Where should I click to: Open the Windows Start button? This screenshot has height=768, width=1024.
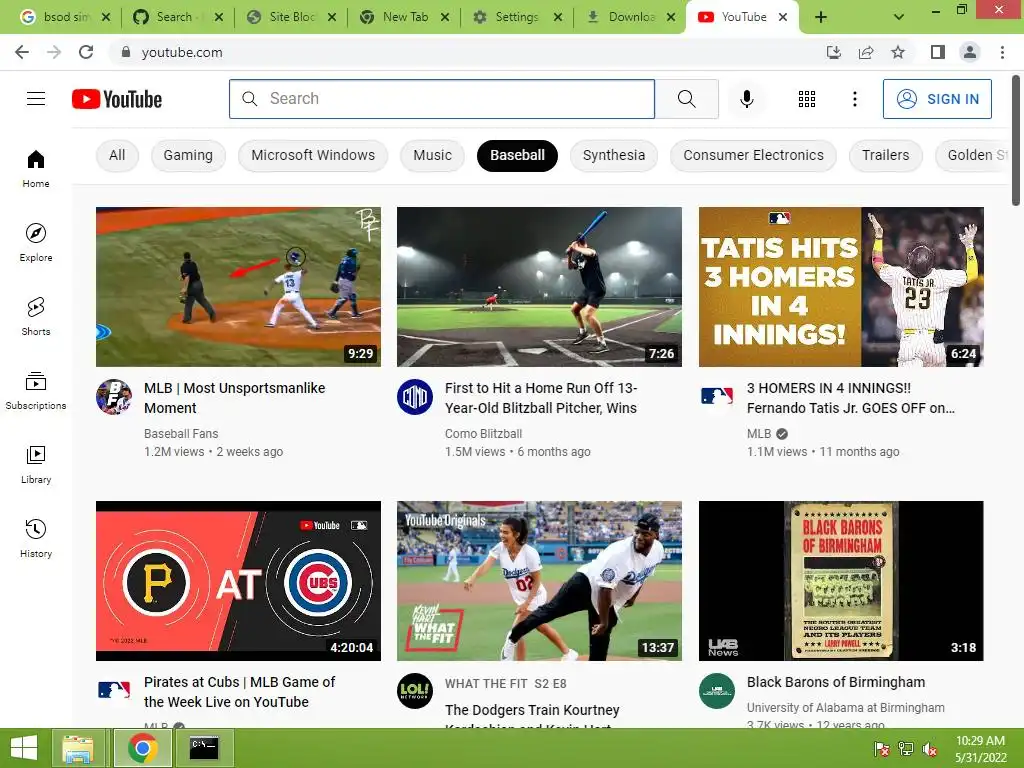pos(24,748)
